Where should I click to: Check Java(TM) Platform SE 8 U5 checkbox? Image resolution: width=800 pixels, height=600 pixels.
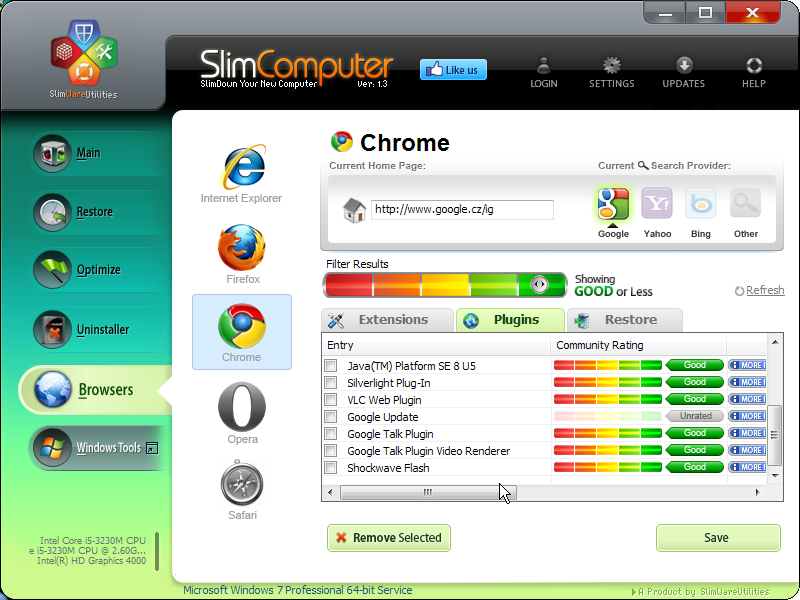tap(331, 365)
